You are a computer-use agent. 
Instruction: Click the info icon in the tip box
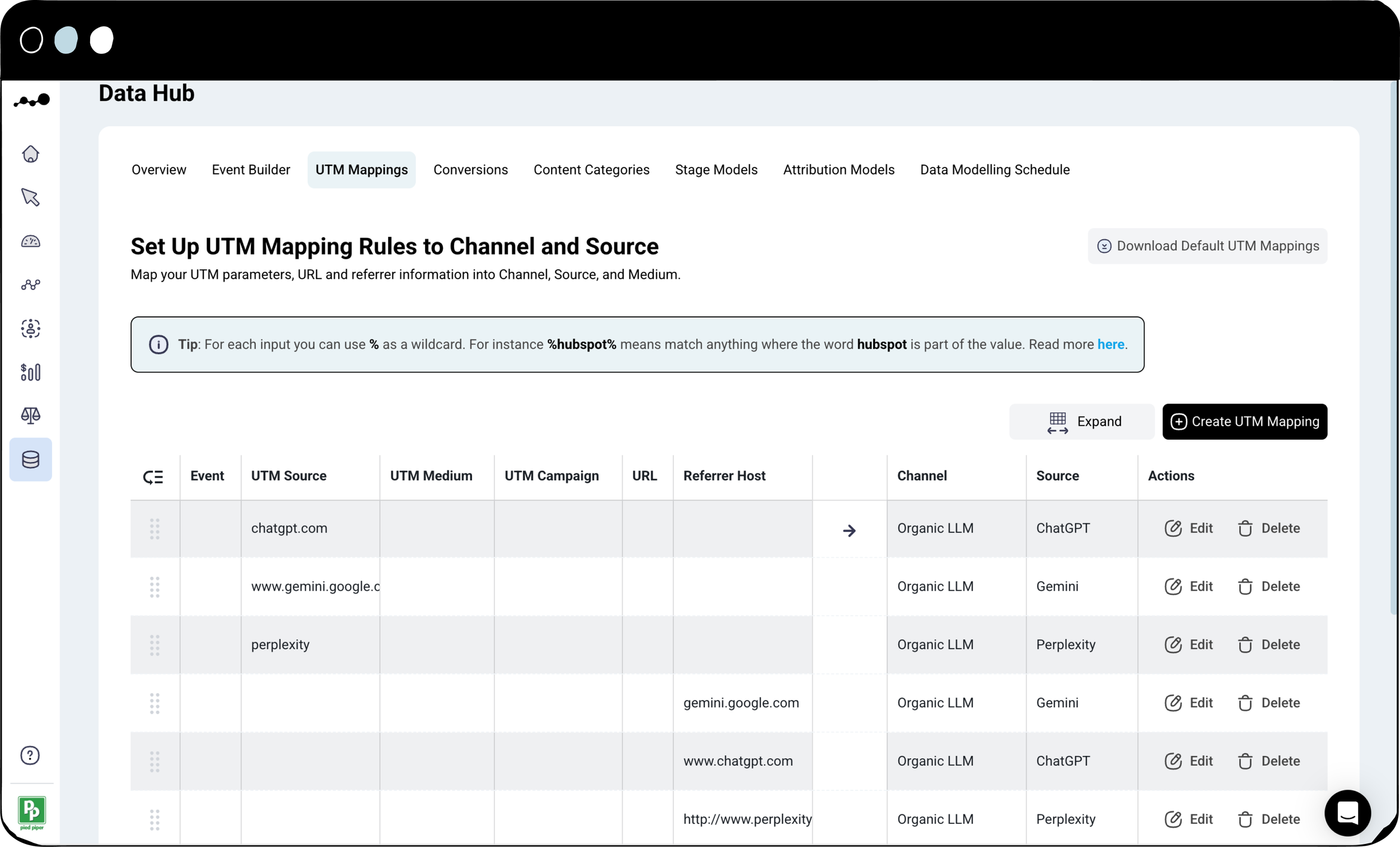158,345
